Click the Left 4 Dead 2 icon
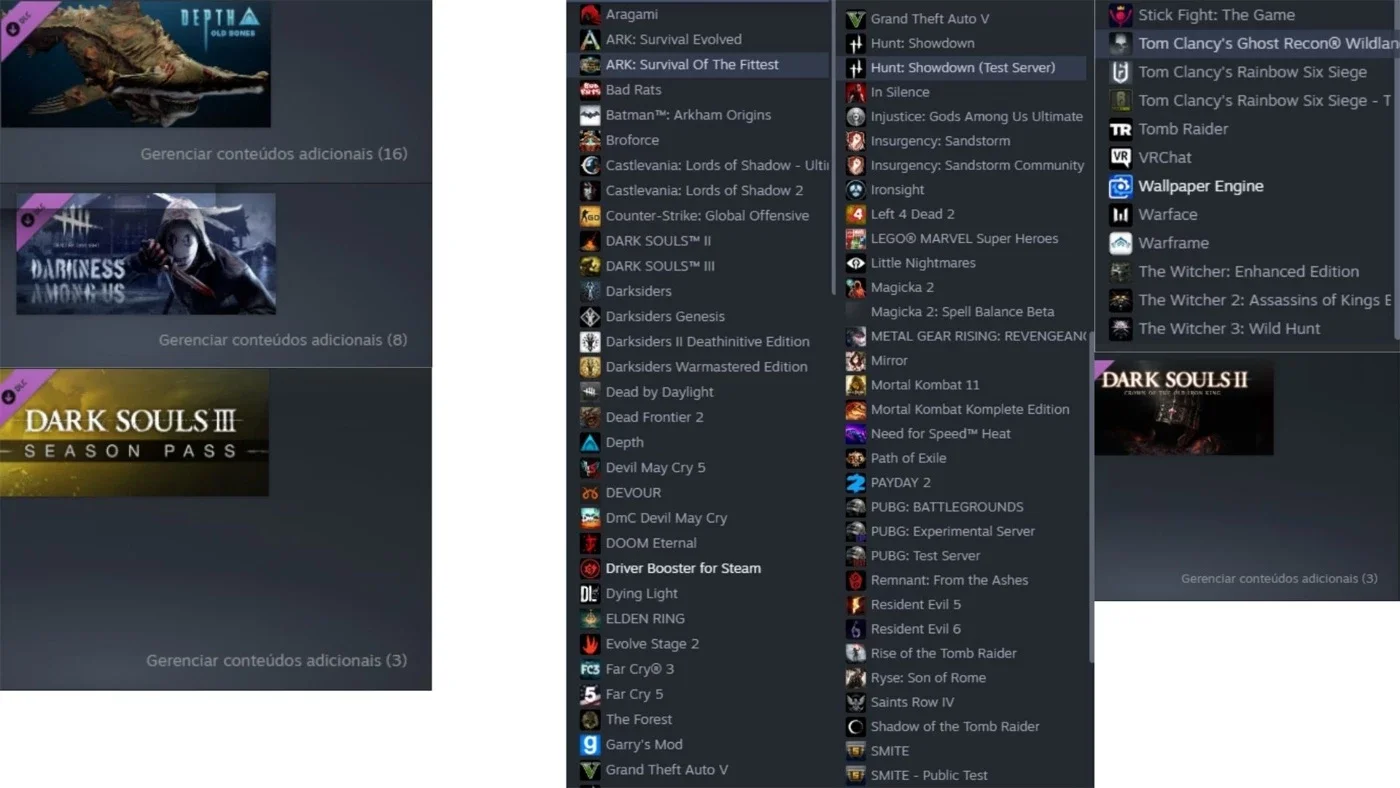Image resolution: width=1400 pixels, height=788 pixels. (x=855, y=214)
